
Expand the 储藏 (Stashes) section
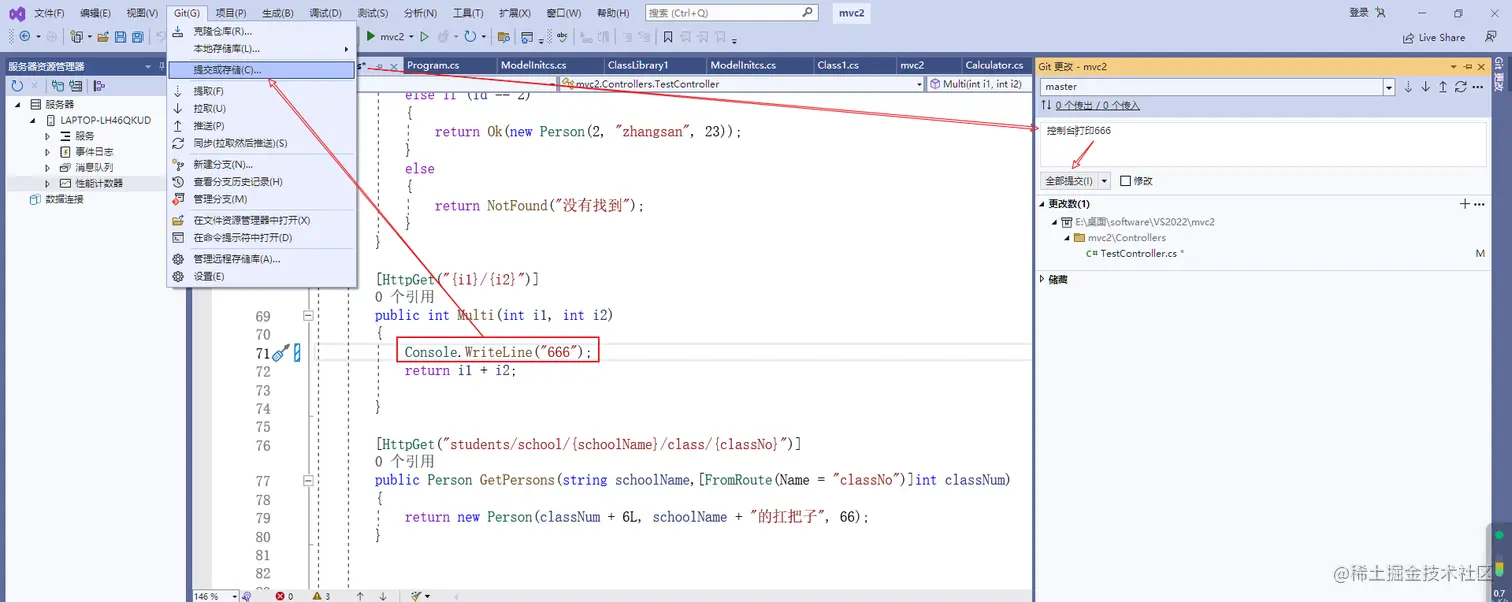click(x=1042, y=280)
